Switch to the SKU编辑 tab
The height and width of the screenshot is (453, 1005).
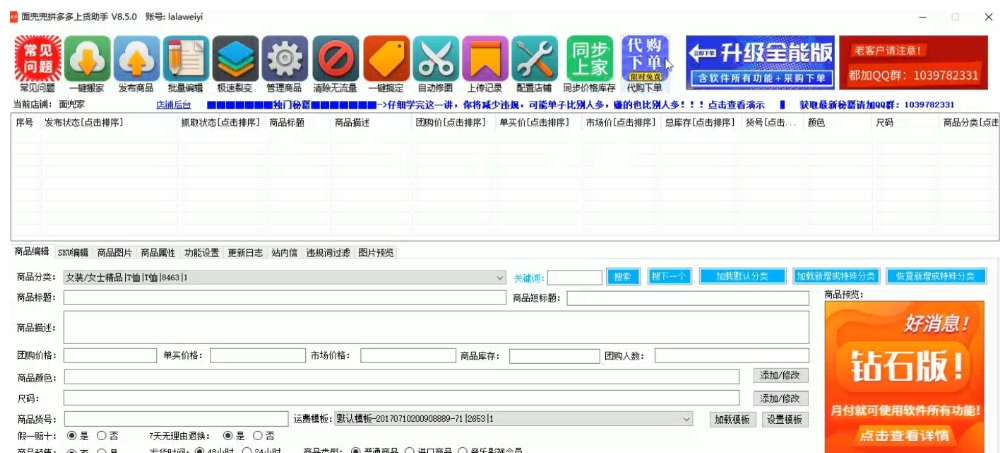[73, 252]
